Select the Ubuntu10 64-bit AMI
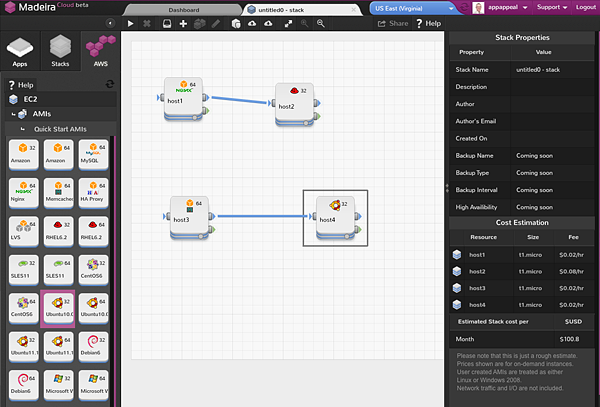This screenshot has height=407, width=600. 93,308
